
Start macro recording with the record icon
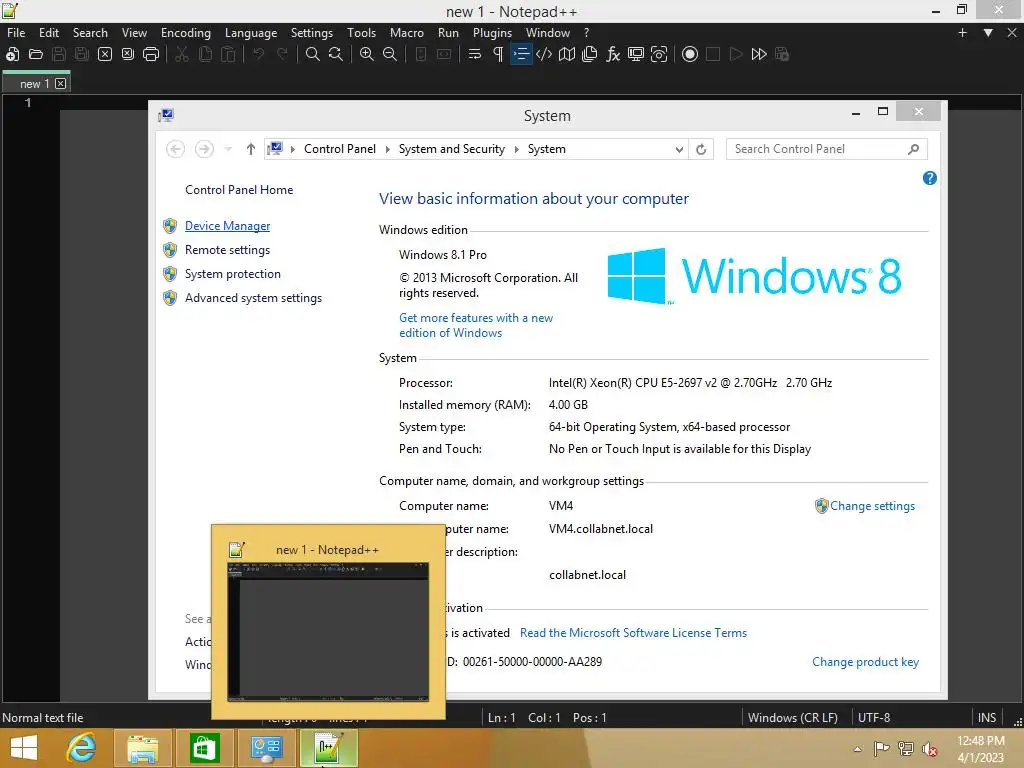point(690,54)
